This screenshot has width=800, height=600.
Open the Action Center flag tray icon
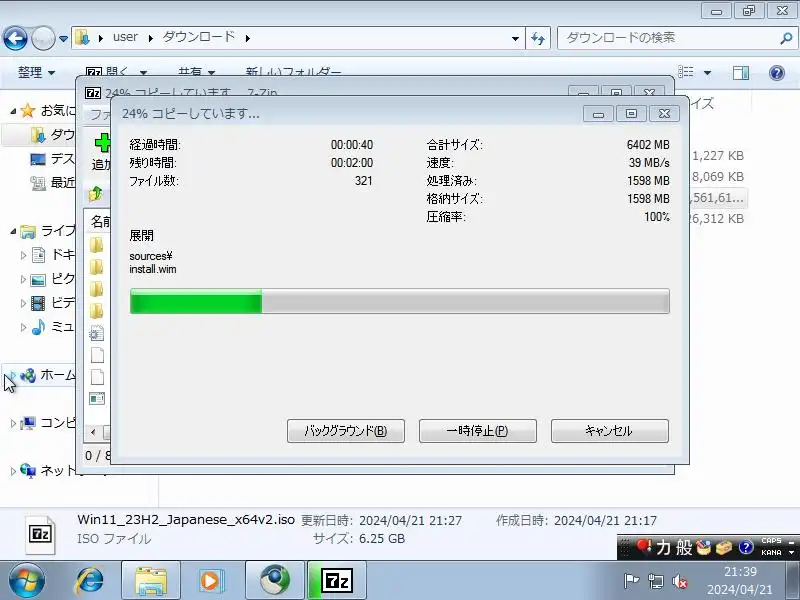tap(631, 581)
